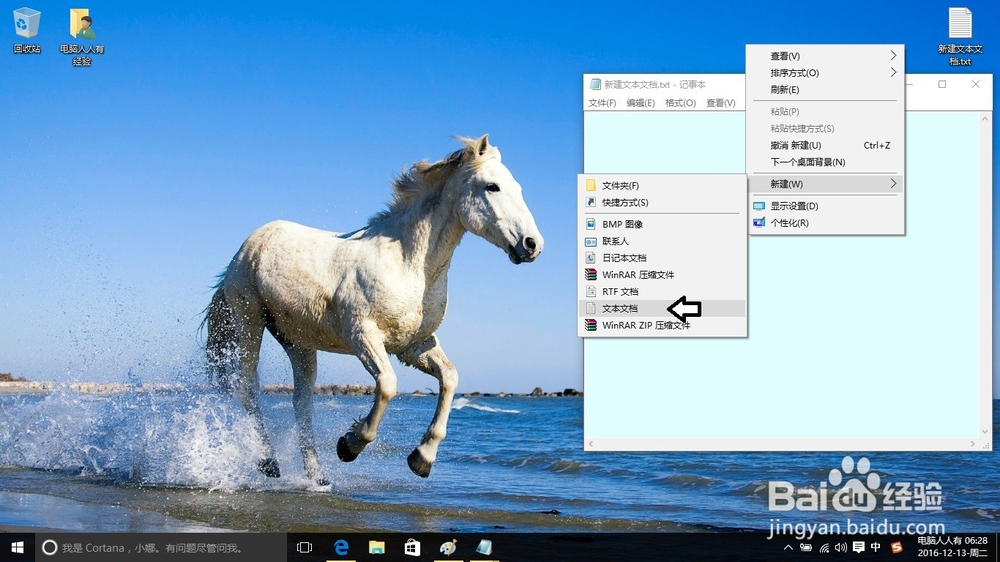Click the WinRAR 压缩文件 archive icon
1000x562 pixels.
point(591,274)
